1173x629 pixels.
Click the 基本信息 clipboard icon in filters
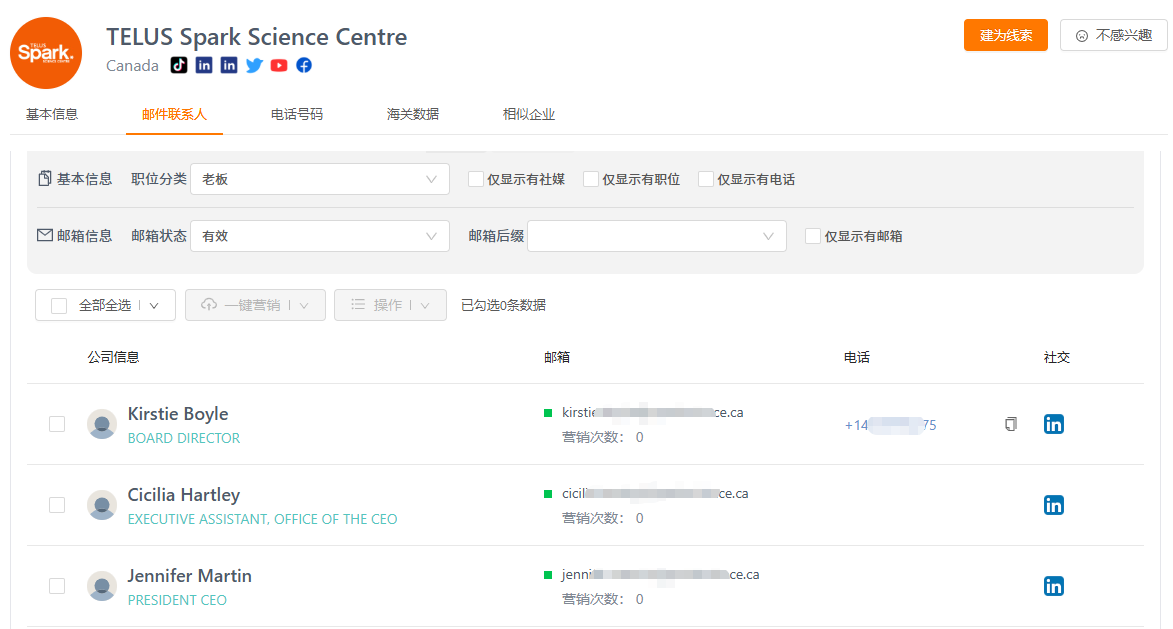tap(45, 178)
